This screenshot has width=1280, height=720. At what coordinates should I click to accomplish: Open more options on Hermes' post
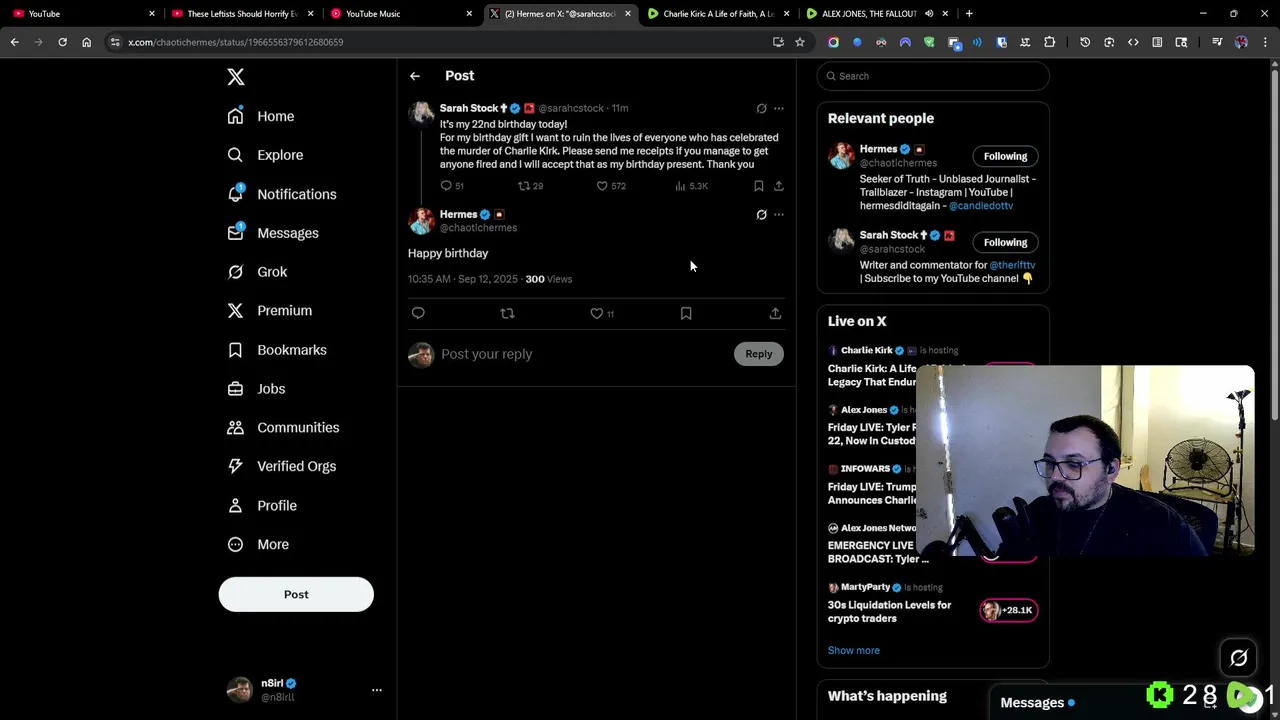779,214
